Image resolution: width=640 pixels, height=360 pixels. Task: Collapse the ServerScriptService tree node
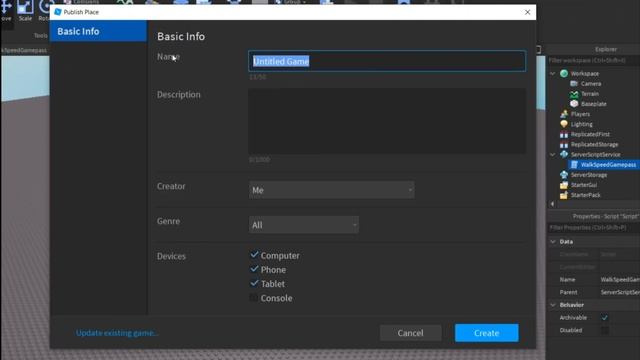click(x=553, y=154)
